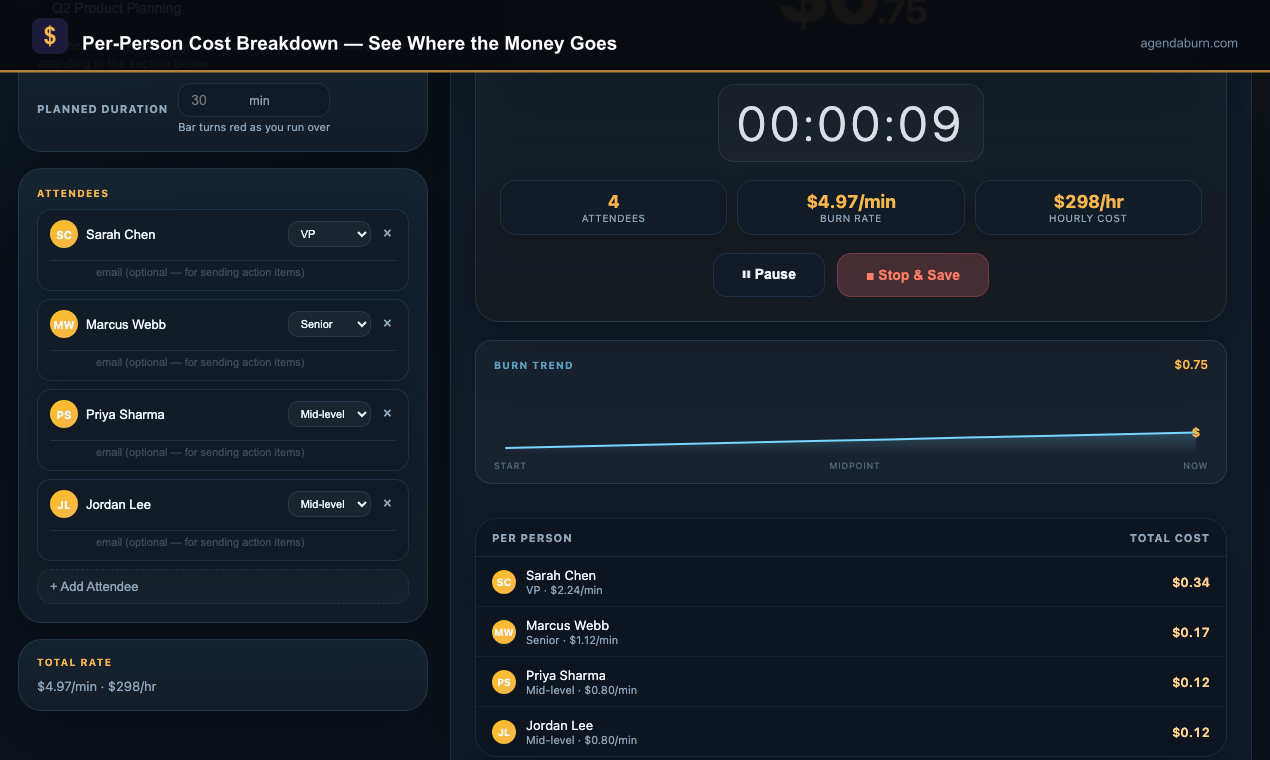Open Marcus Webb's Senior role dropdown
The image size is (1270, 760).
point(329,324)
